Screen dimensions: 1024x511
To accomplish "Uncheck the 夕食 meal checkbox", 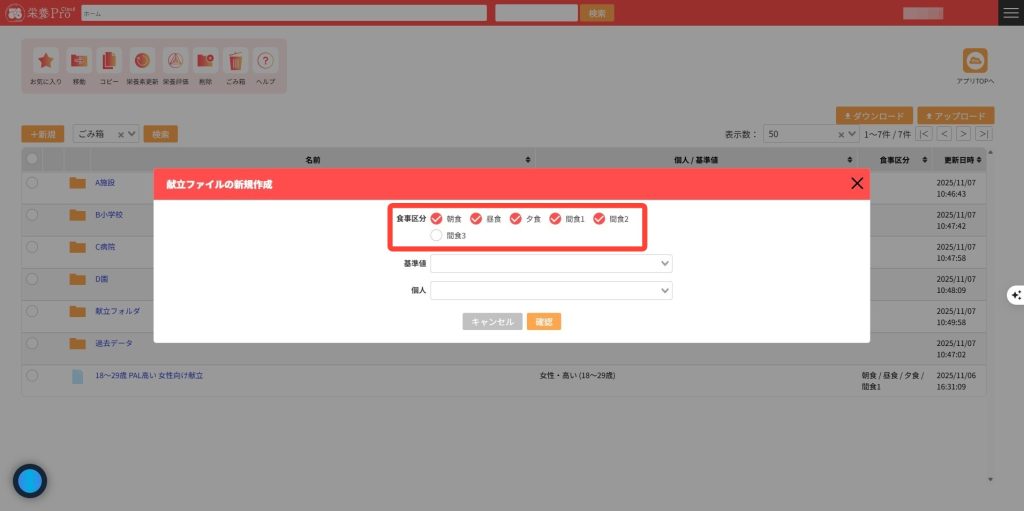I will point(516,219).
